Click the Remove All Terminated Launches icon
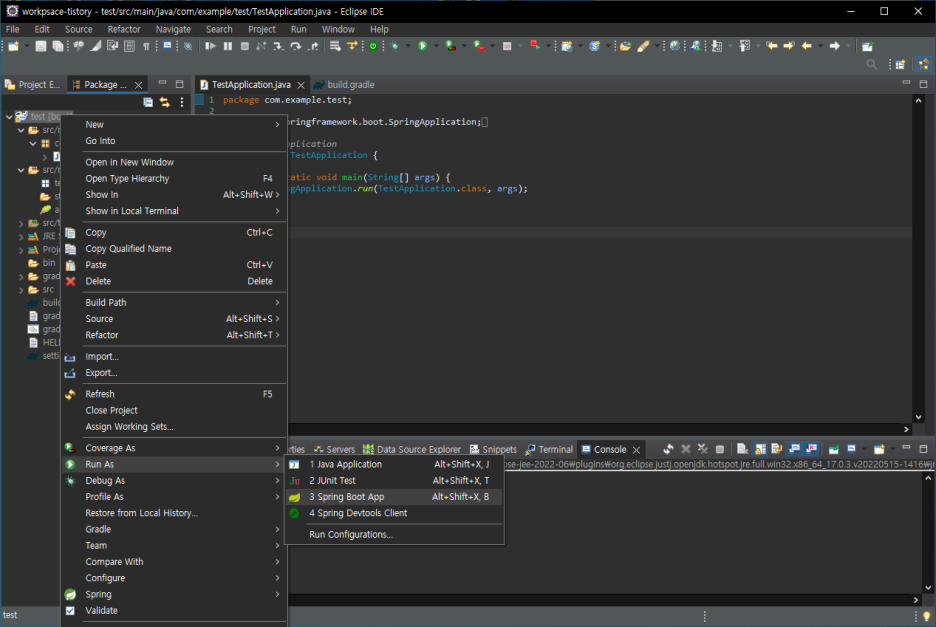This screenshot has width=936, height=627. click(703, 449)
